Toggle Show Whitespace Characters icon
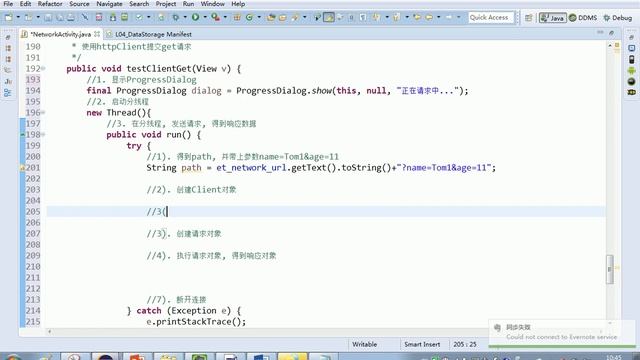This screenshot has width=640, height=360. [363, 17]
